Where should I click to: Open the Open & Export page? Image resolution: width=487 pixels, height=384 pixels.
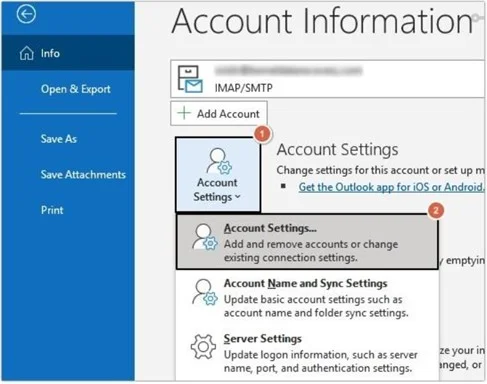[x=75, y=89]
